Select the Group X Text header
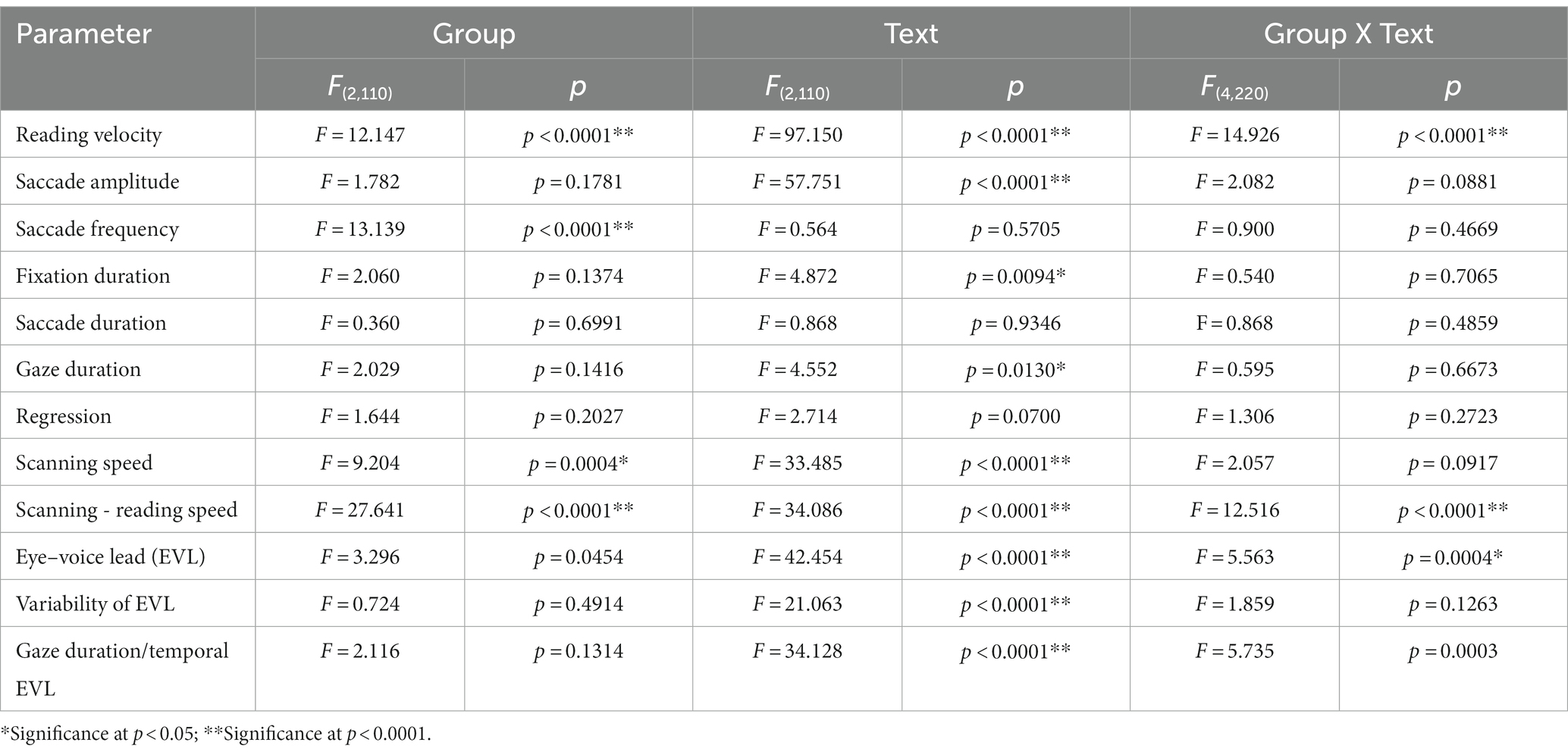This screenshot has width=1568, height=755. (1348, 34)
